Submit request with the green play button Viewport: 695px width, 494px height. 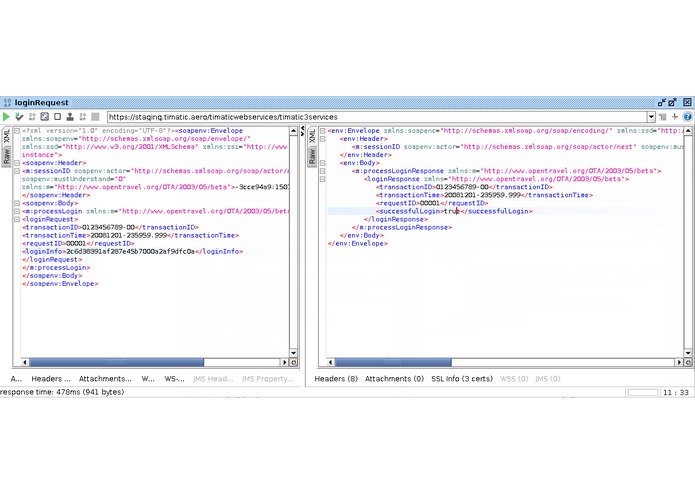pos(6,117)
